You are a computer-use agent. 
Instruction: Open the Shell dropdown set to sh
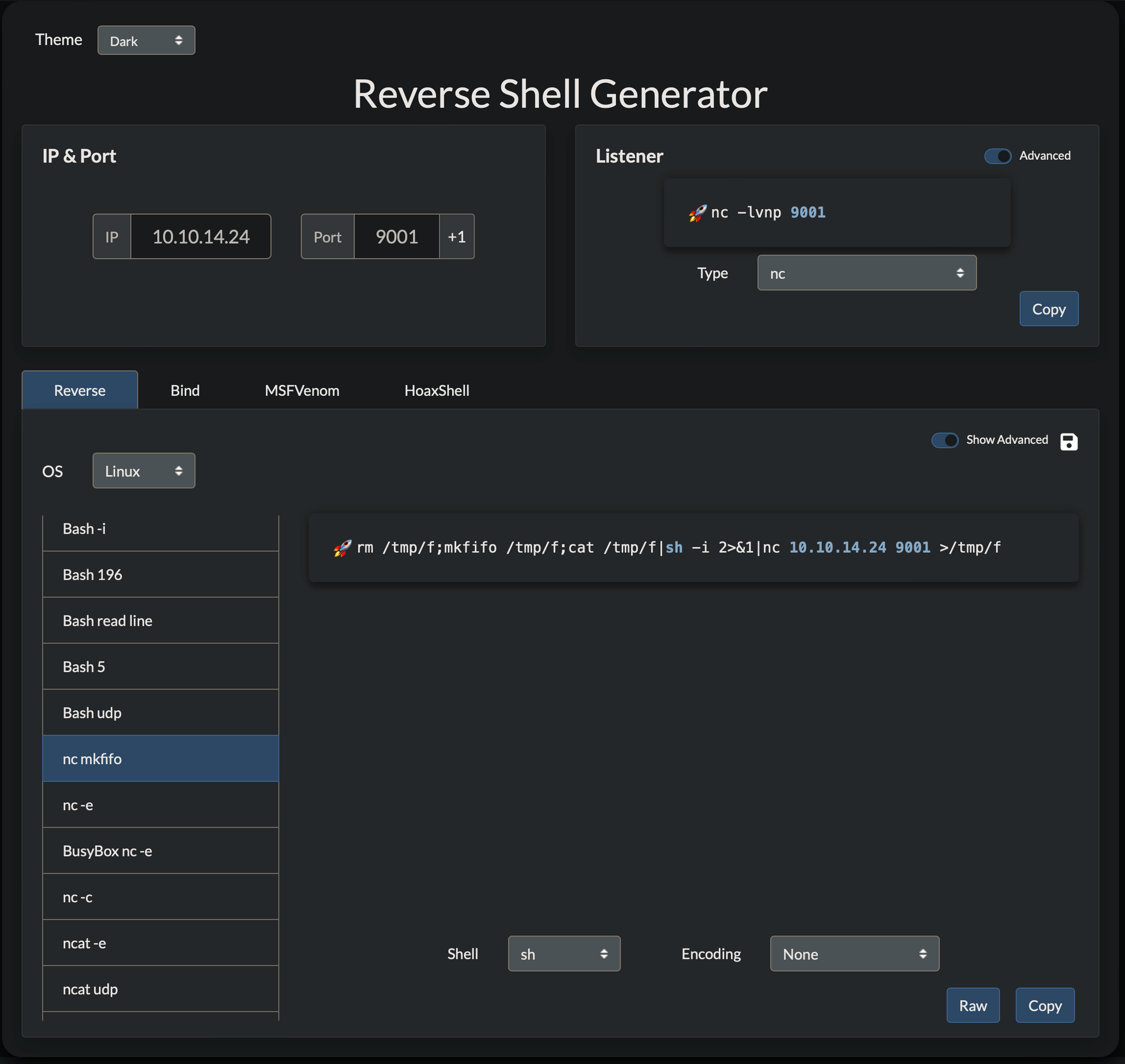click(564, 953)
